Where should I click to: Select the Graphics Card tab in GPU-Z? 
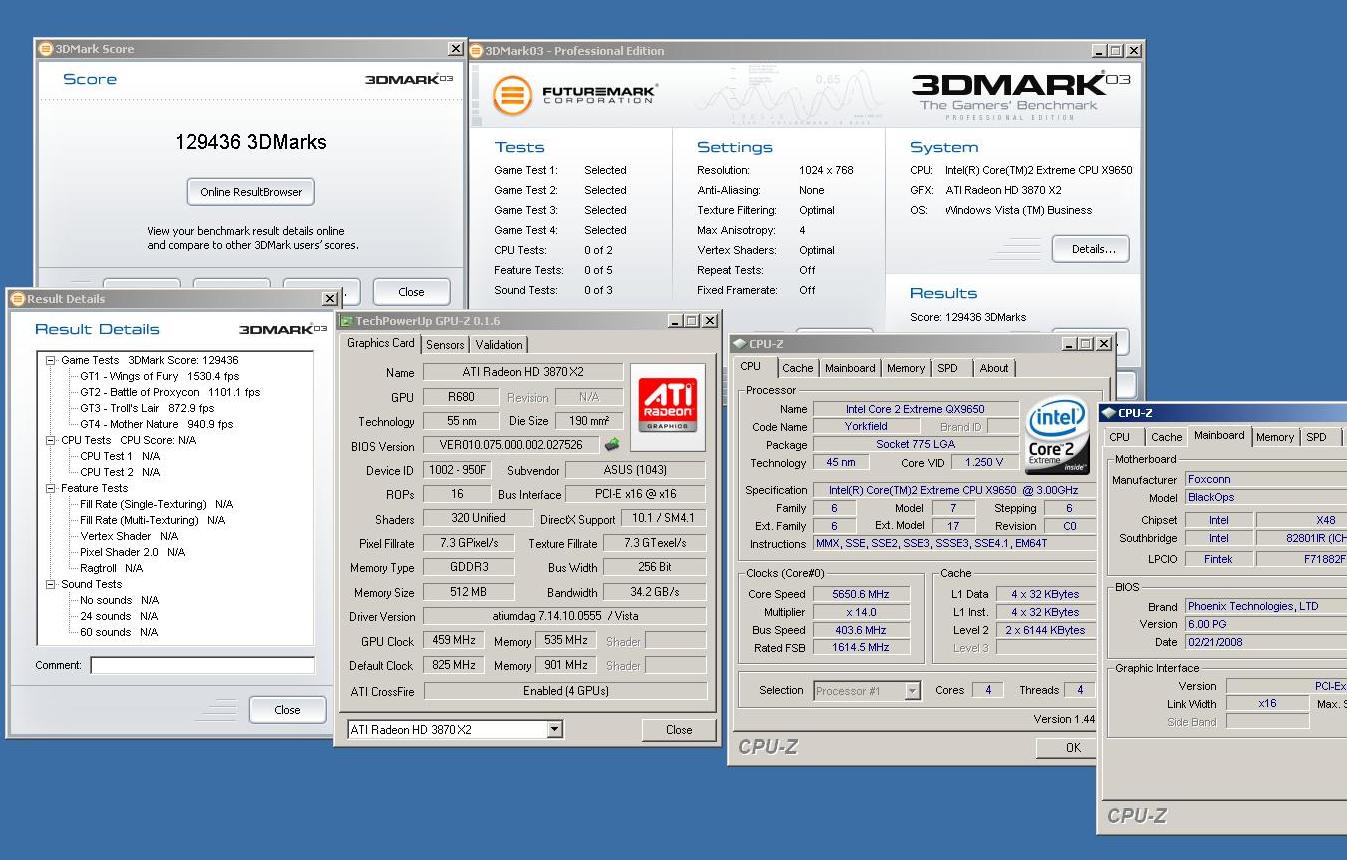[x=380, y=343]
